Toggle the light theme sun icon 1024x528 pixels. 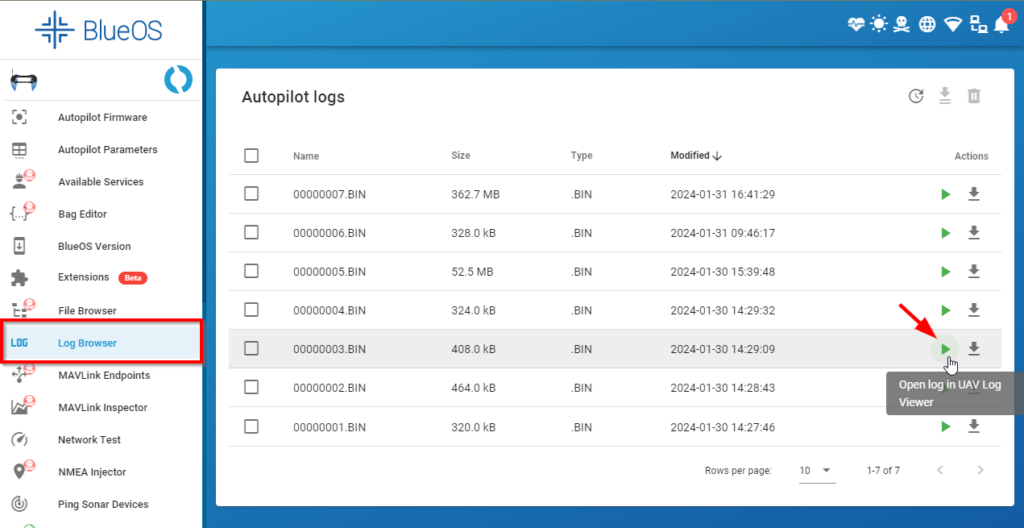click(x=879, y=25)
